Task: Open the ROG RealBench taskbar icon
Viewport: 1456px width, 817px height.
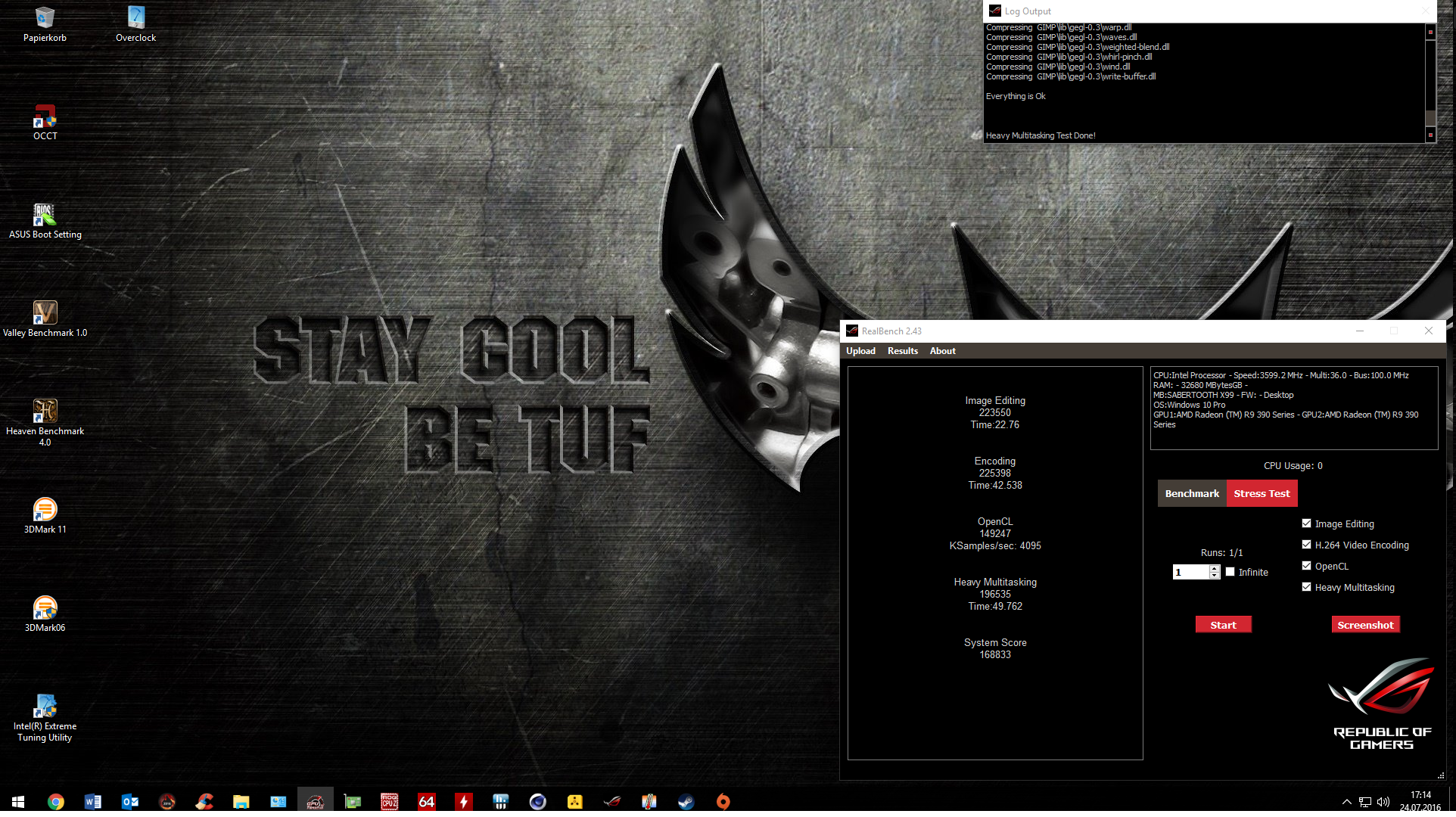Action: 611,801
